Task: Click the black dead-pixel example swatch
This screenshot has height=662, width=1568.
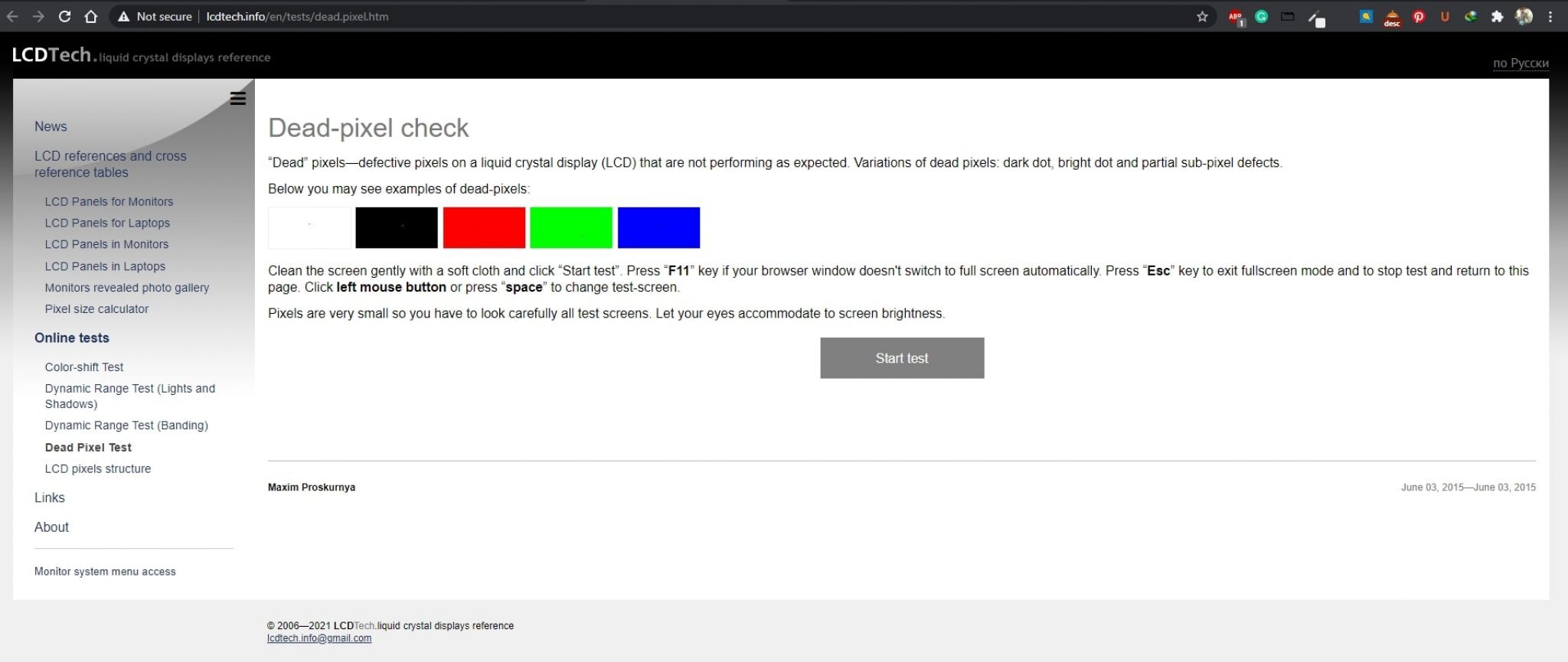Action: pos(397,227)
